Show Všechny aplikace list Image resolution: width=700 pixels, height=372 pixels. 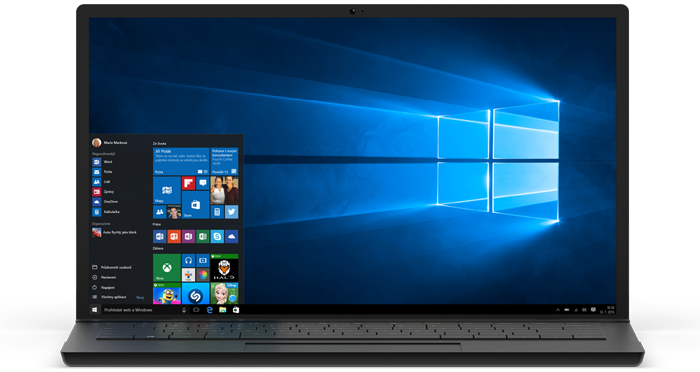(109, 297)
